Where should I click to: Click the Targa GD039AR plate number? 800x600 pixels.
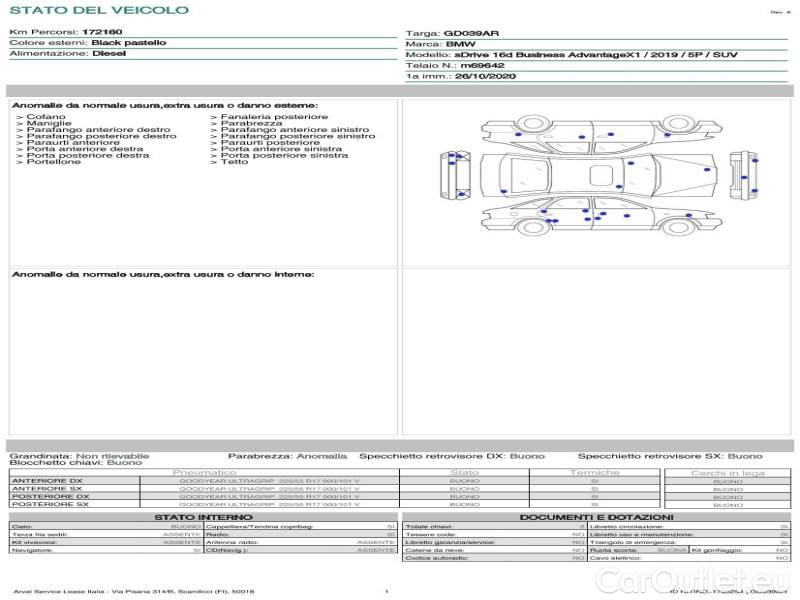pyautogui.click(x=471, y=34)
